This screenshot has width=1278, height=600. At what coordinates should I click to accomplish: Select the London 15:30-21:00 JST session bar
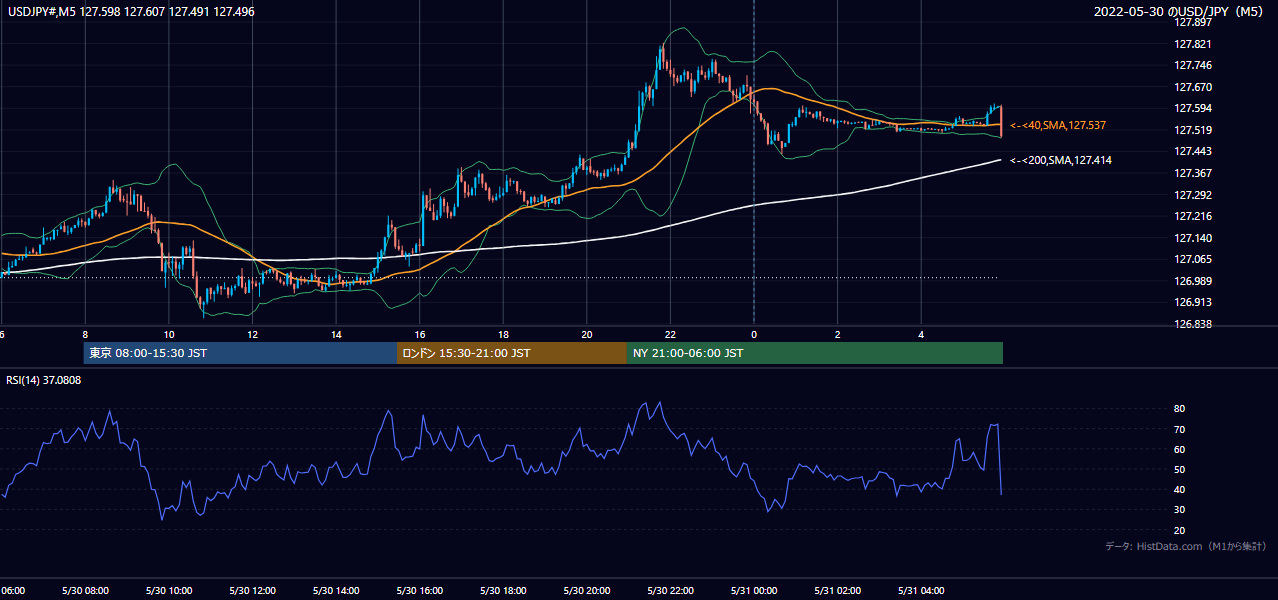pos(512,353)
